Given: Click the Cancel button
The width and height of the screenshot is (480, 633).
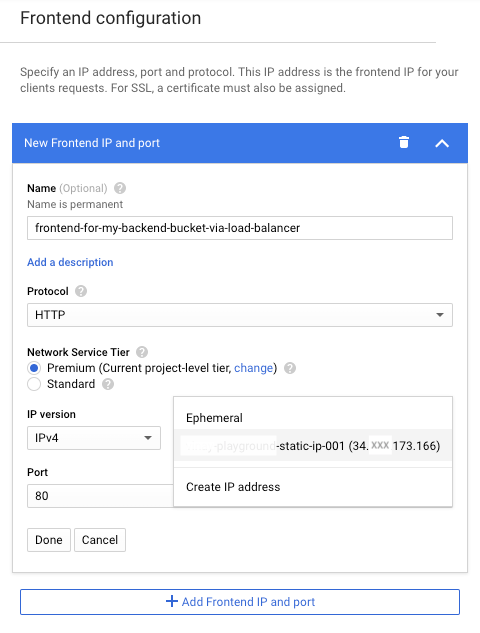Looking at the screenshot, I should tap(100, 540).
